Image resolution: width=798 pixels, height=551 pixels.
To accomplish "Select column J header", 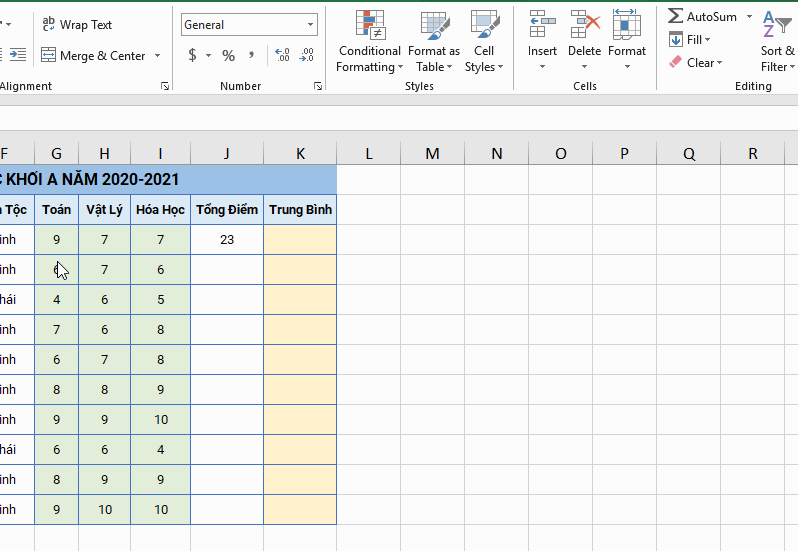I will pyautogui.click(x=227, y=153).
